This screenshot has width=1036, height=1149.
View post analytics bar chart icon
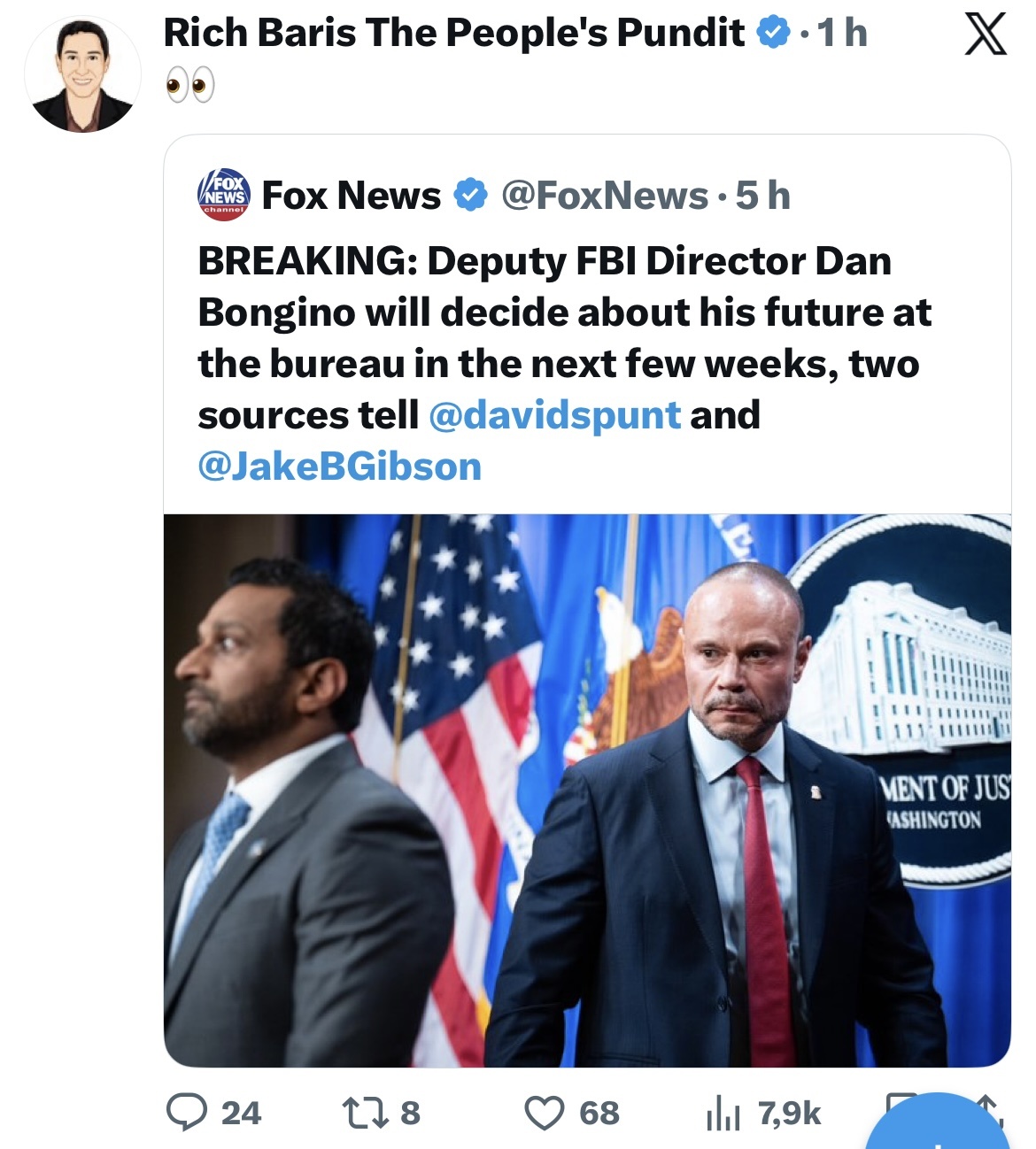click(723, 1114)
